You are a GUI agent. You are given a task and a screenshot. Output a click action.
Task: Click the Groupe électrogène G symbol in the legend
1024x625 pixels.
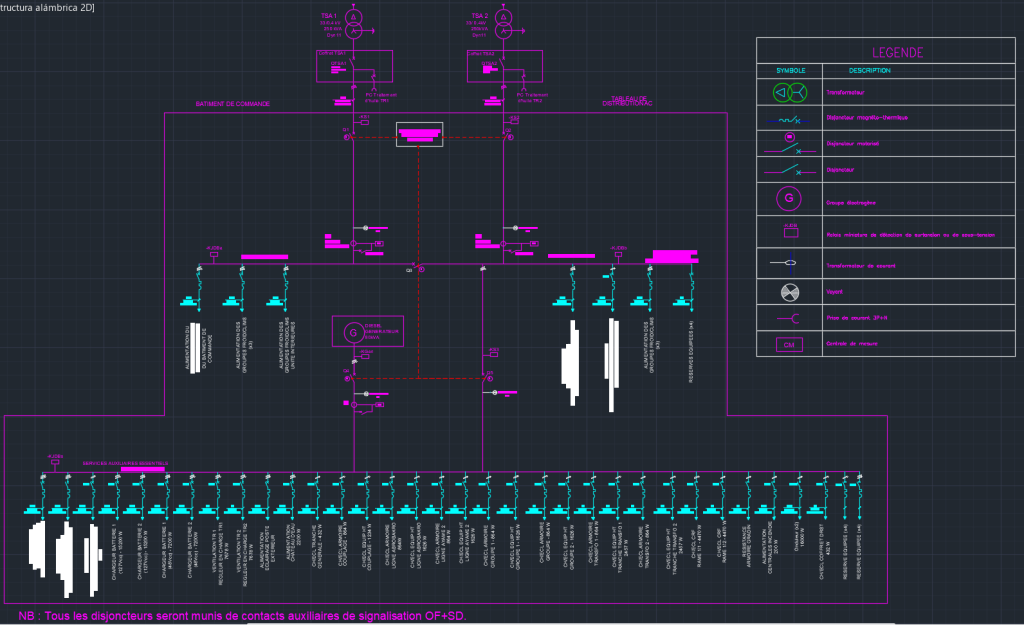(789, 199)
